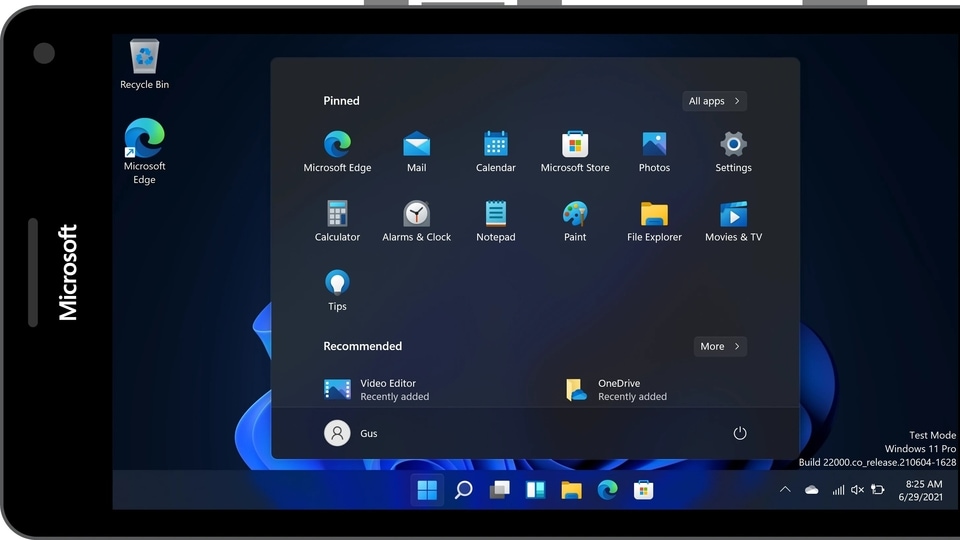The height and width of the screenshot is (540, 960).
Task: Show All apps list
Action: point(714,101)
